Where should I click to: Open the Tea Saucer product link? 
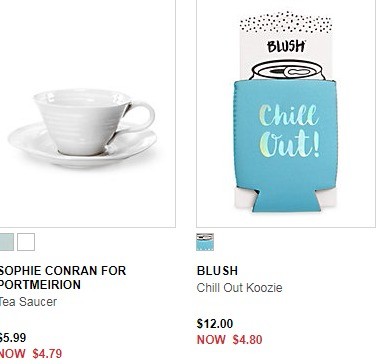coord(28,302)
